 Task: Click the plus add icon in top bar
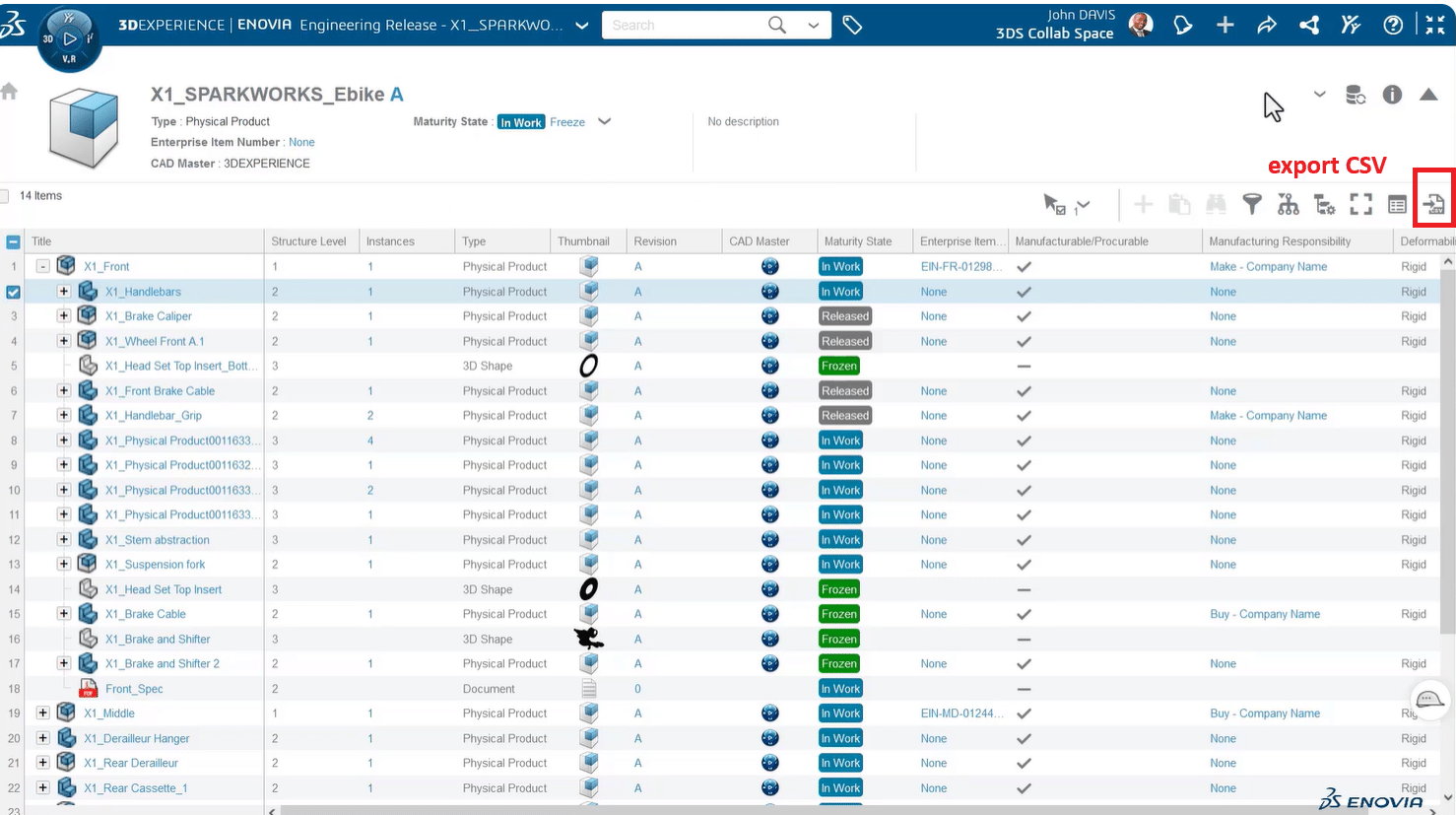[x=1224, y=26]
